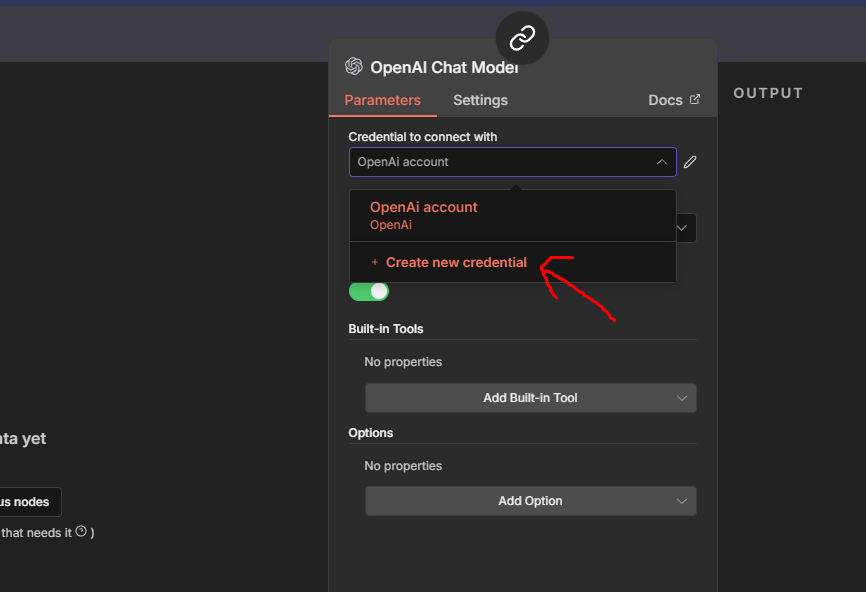Collapse the Credential to connect with dropdown
This screenshot has width=866, height=592.
pyautogui.click(x=661, y=161)
